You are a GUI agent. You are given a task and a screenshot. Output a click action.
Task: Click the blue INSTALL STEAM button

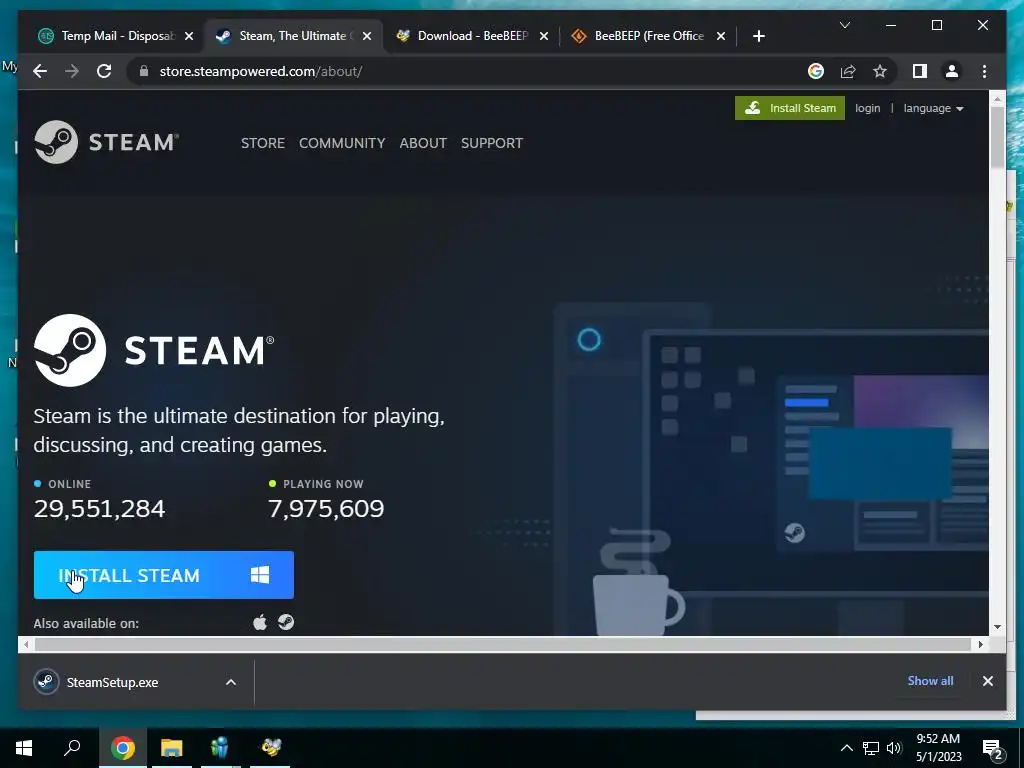pos(164,575)
